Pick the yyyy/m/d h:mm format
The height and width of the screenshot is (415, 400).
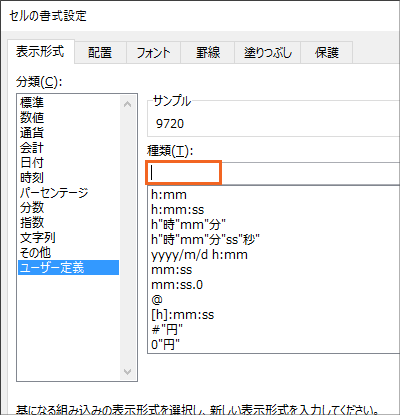pyautogui.click(x=199, y=255)
